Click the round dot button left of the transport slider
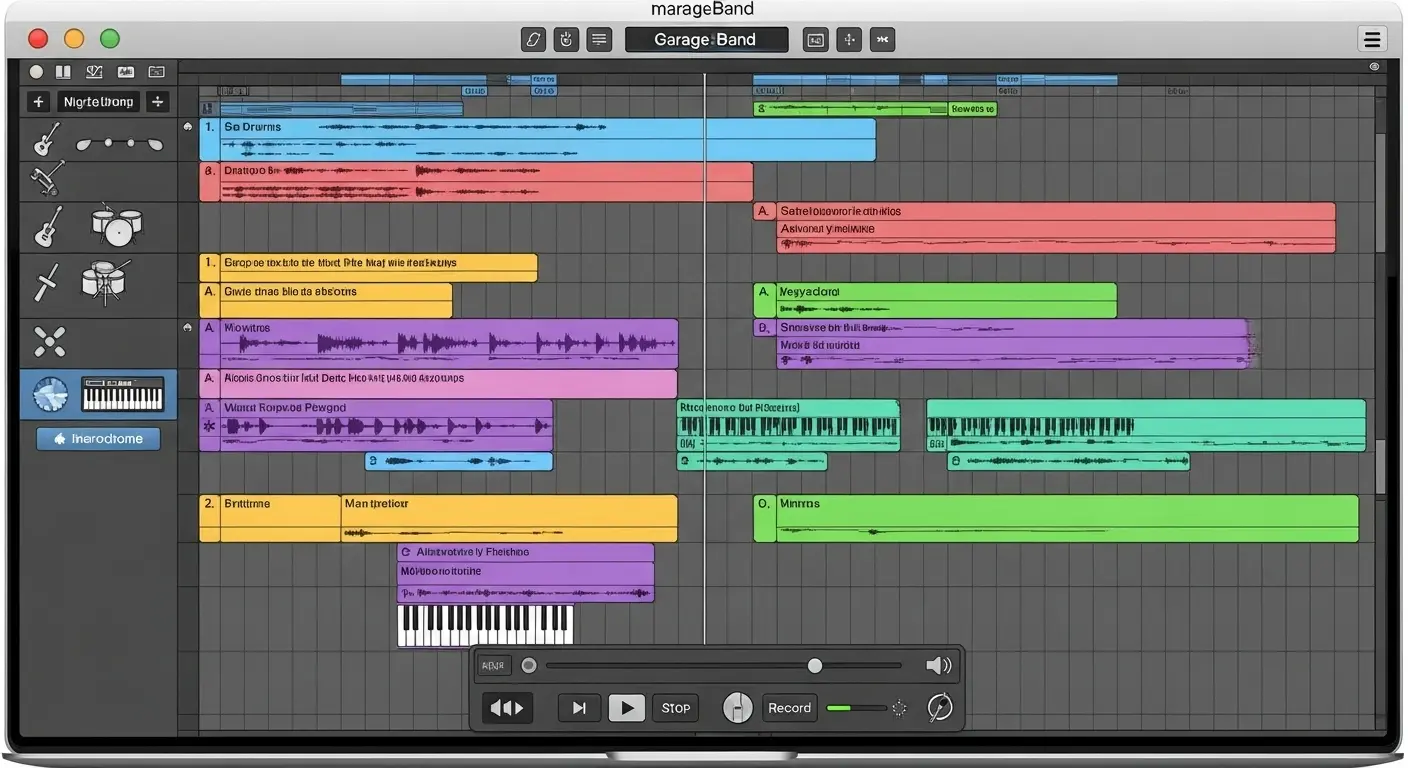1408x768 pixels. coord(529,665)
